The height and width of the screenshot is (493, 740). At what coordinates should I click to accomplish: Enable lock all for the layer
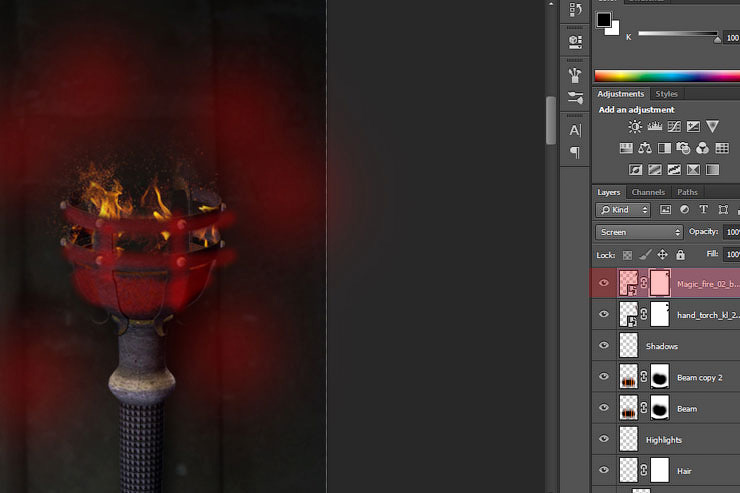click(x=681, y=255)
